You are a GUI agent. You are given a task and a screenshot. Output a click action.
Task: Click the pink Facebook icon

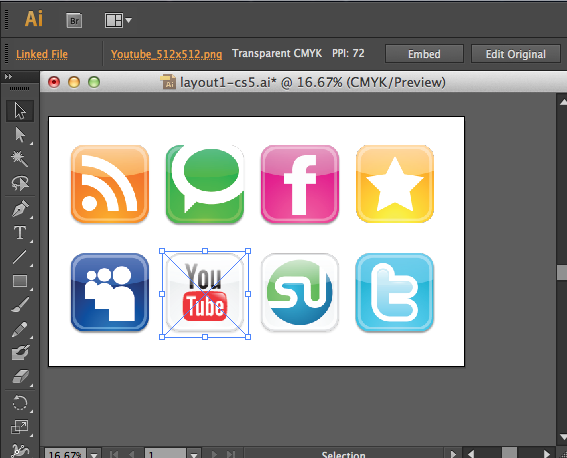[300, 184]
